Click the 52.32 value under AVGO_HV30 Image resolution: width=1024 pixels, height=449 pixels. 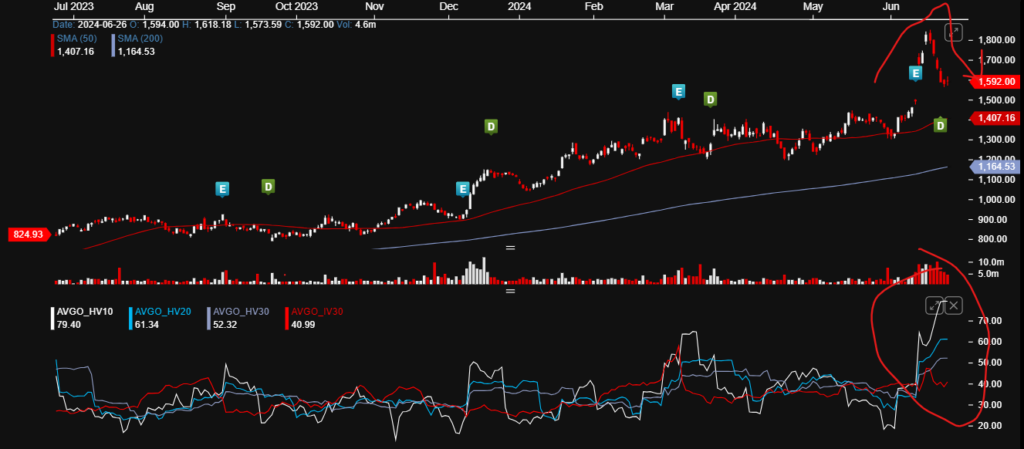pyautogui.click(x=224, y=324)
